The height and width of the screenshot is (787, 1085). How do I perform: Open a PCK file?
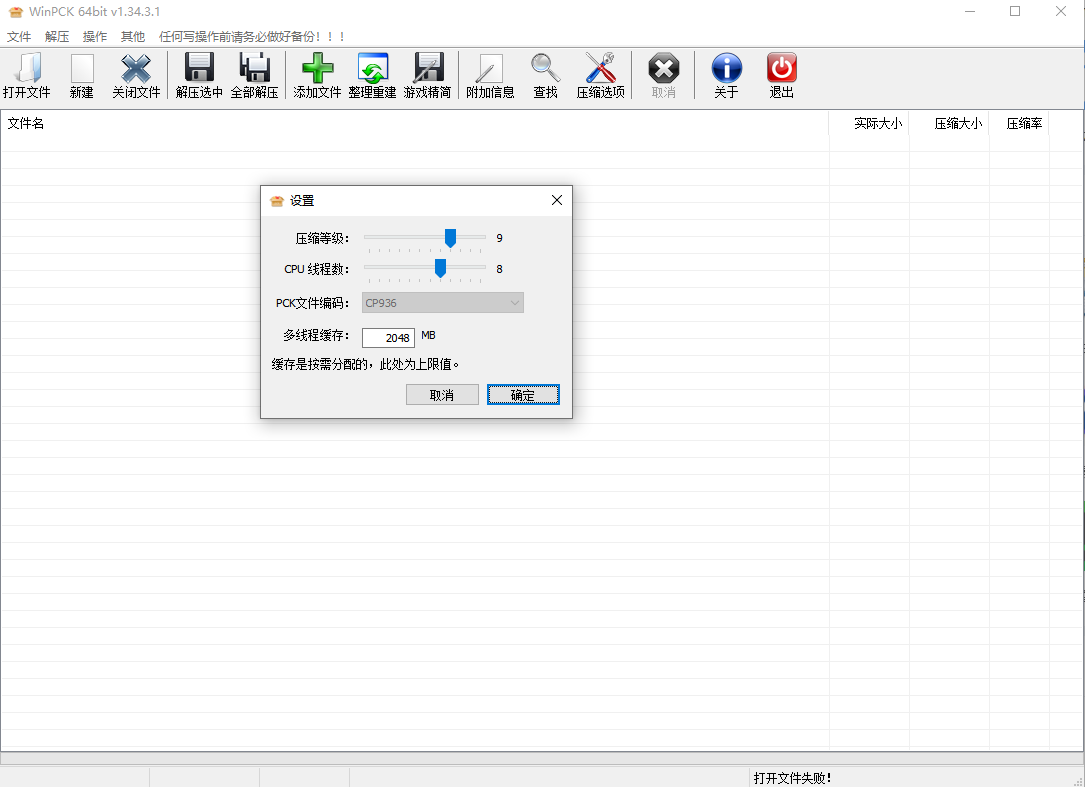point(28,75)
